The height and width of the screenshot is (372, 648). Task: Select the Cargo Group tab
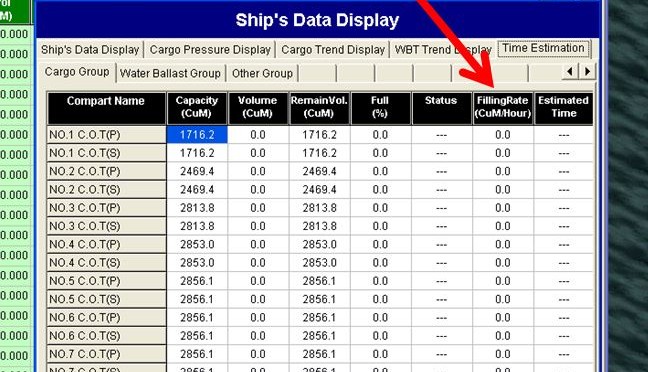click(77, 72)
